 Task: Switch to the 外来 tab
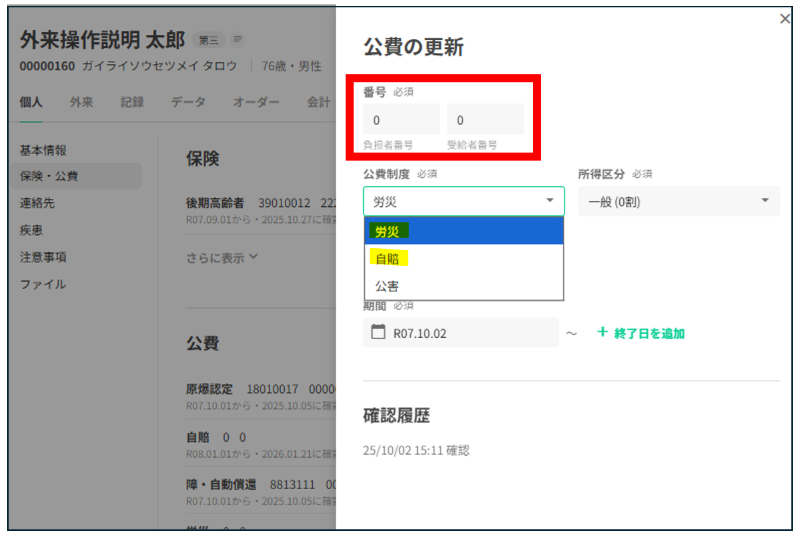coord(82,101)
